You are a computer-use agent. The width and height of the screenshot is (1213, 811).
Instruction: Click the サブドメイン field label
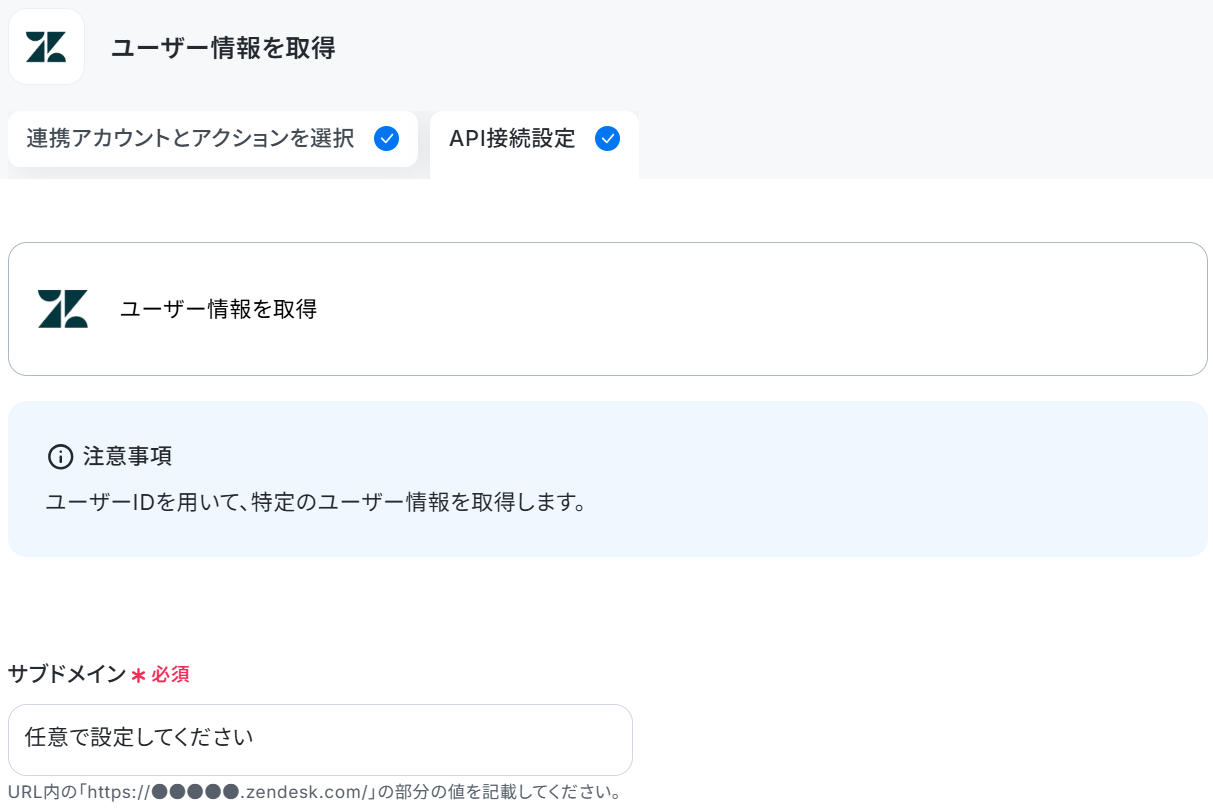67,674
